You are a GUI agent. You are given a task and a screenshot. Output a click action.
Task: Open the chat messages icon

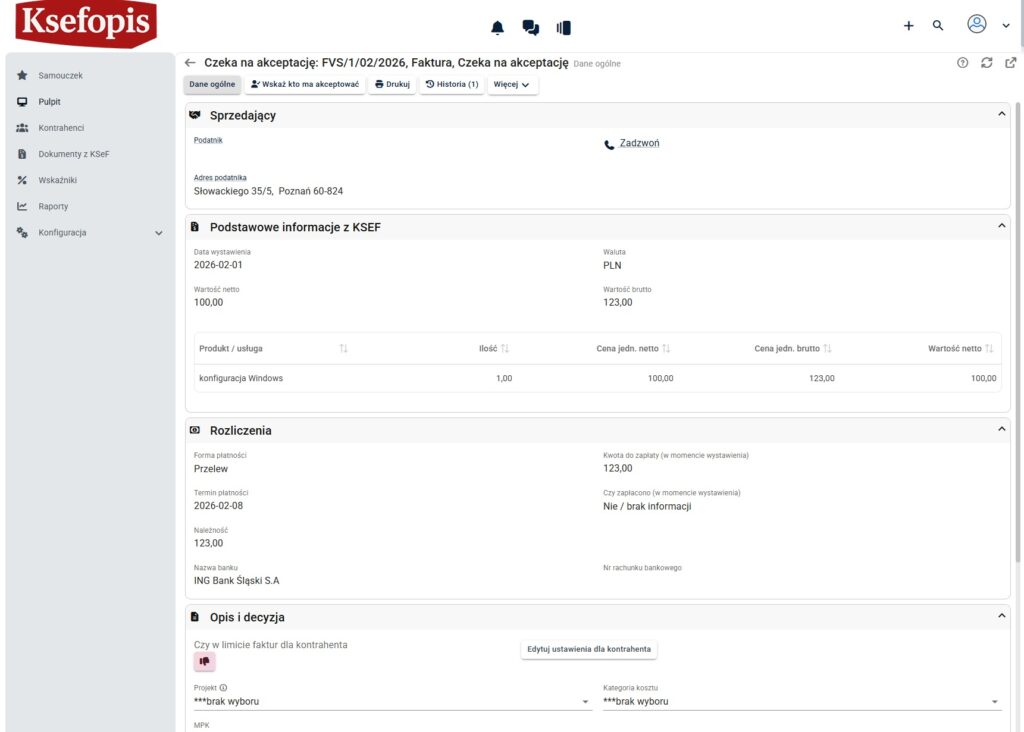pyautogui.click(x=531, y=27)
